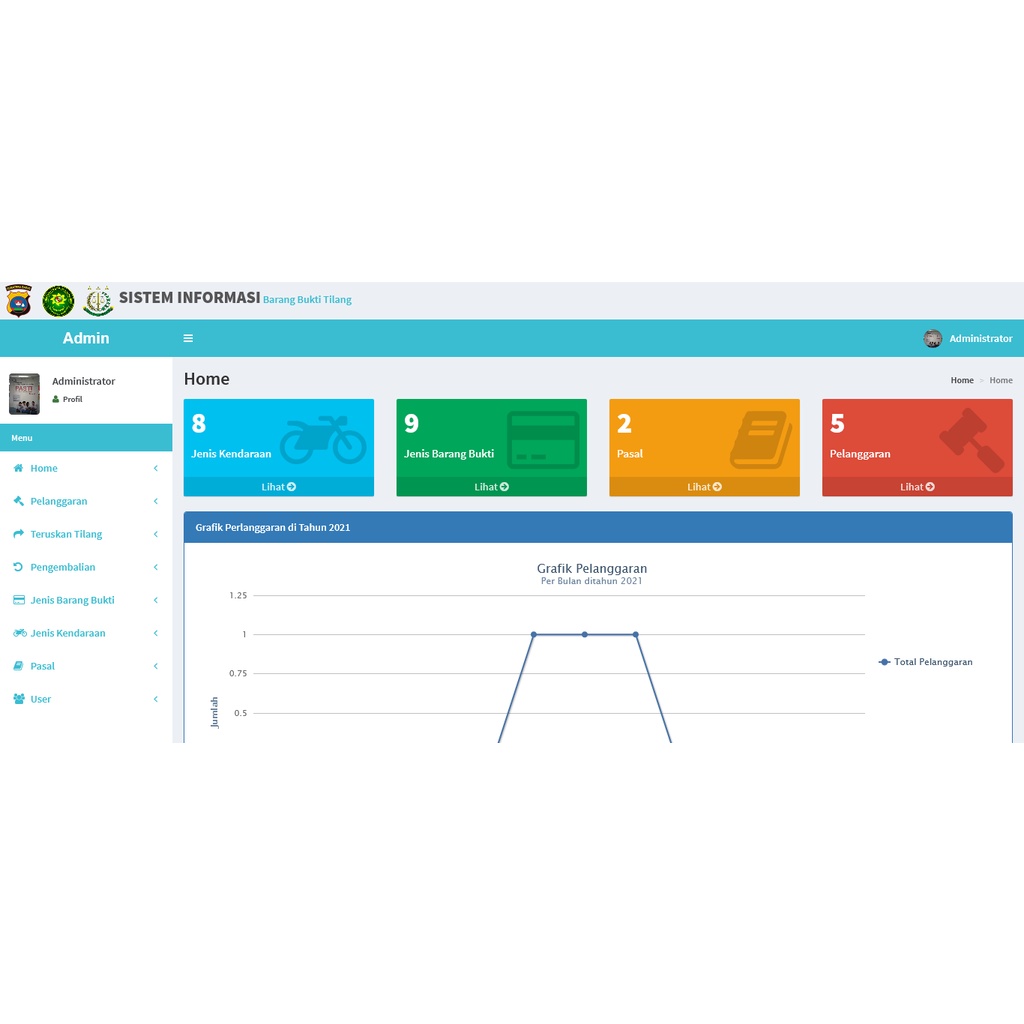Click the Barang Bukti Tilang subtitle
The width and height of the screenshot is (1024, 1024).
pos(307,300)
